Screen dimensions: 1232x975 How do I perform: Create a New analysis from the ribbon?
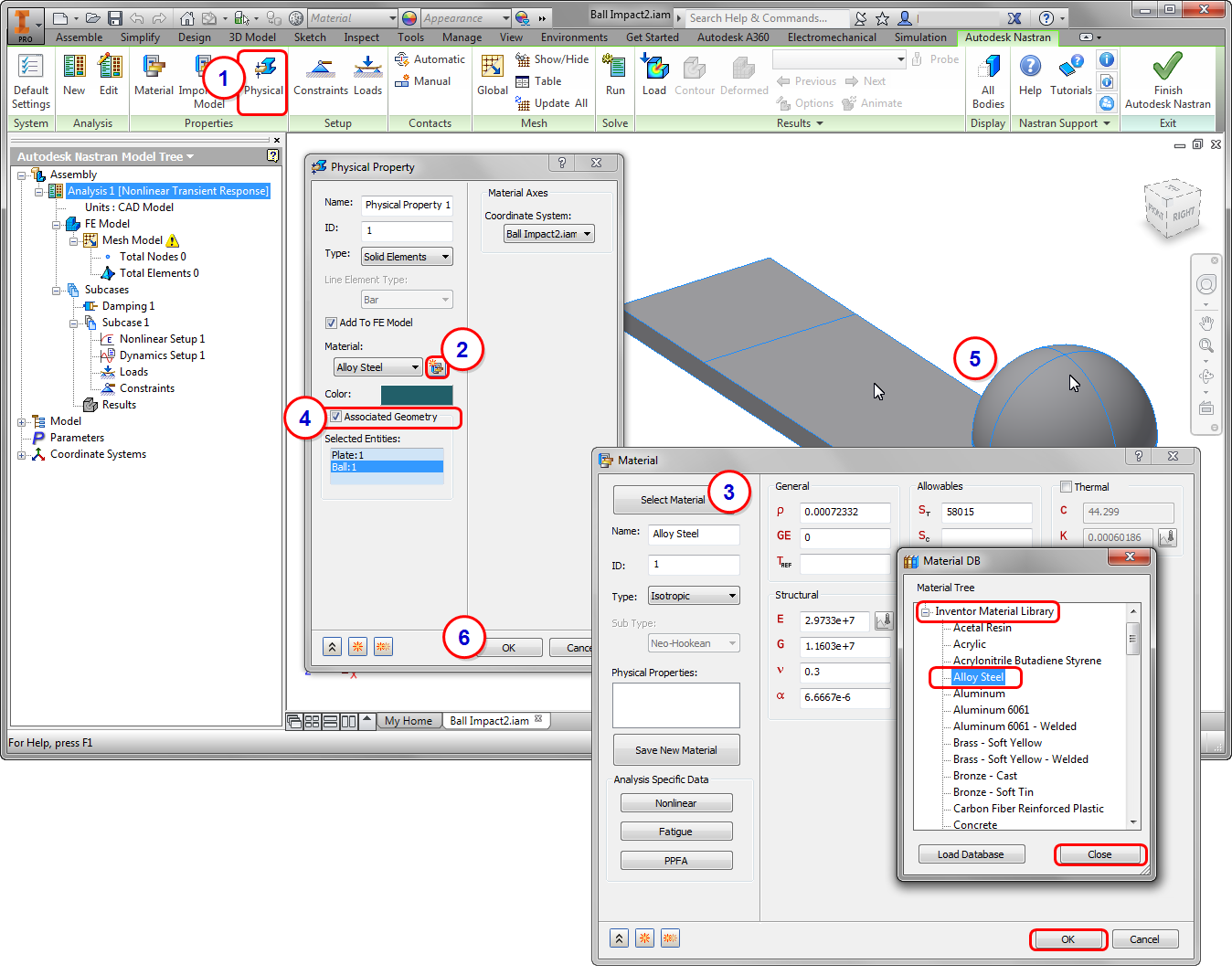point(74,75)
